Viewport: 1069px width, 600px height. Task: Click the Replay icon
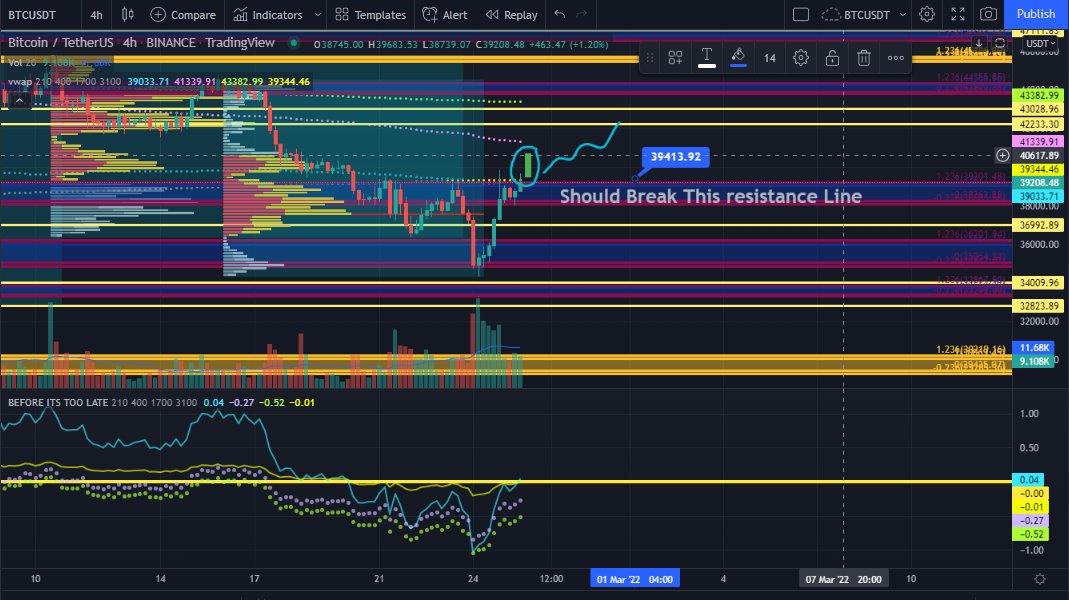510,14
